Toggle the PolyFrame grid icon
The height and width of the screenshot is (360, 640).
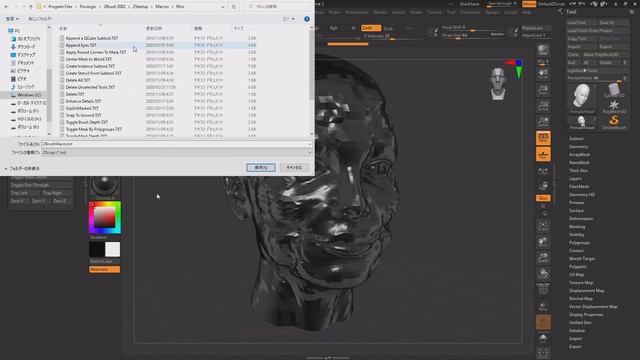pos(543,289)
